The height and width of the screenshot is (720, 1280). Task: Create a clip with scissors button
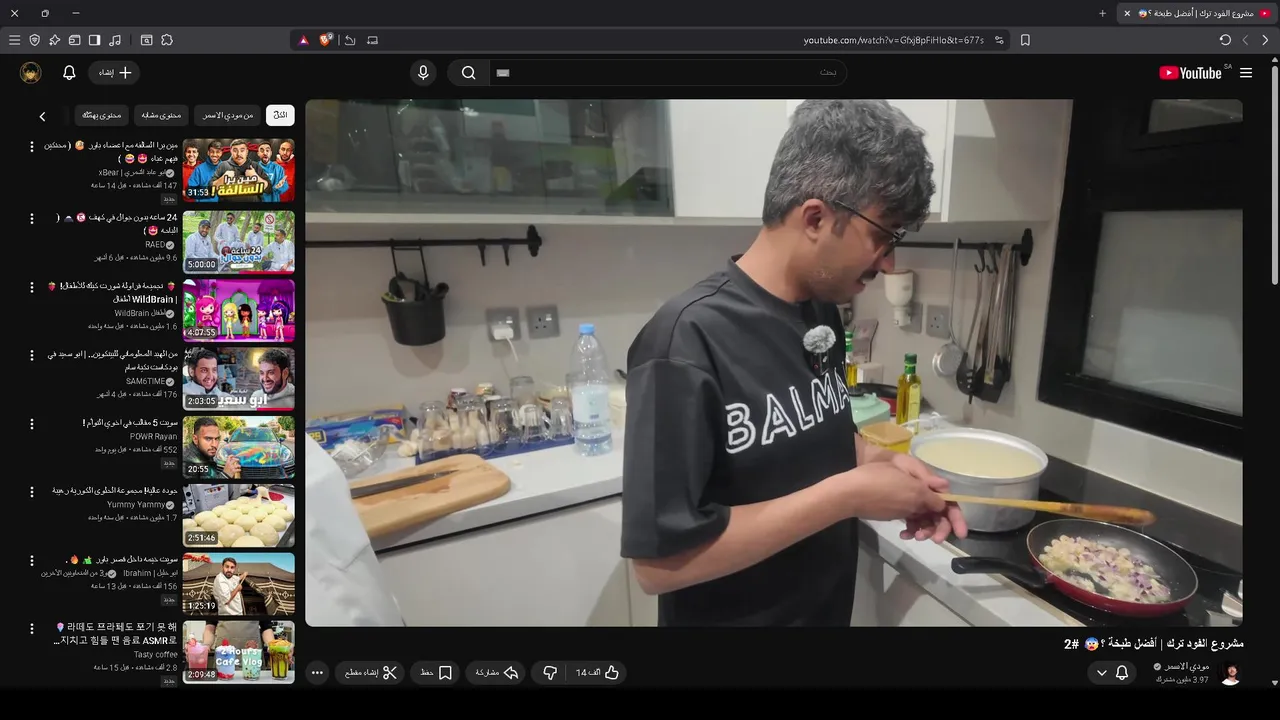[370, 673]
